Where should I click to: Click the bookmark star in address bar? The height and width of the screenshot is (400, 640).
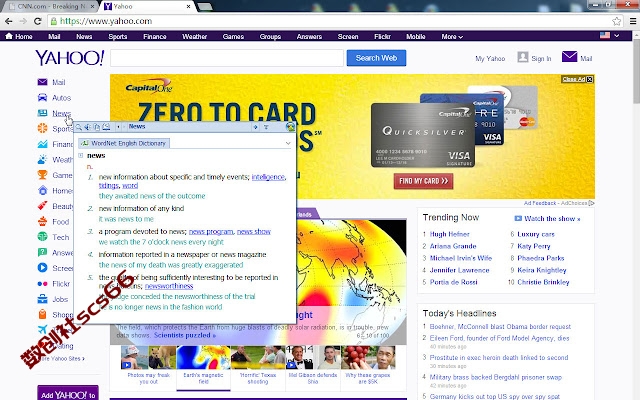[616, 21]
